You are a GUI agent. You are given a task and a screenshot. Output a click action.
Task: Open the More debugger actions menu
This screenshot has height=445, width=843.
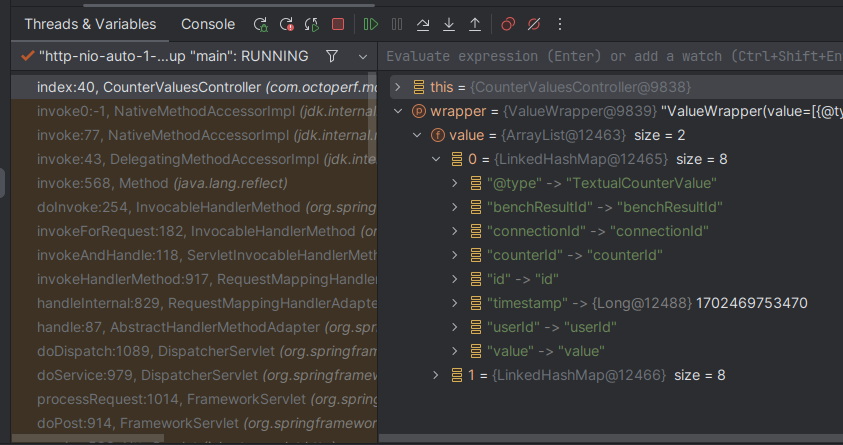click(560, 24)
